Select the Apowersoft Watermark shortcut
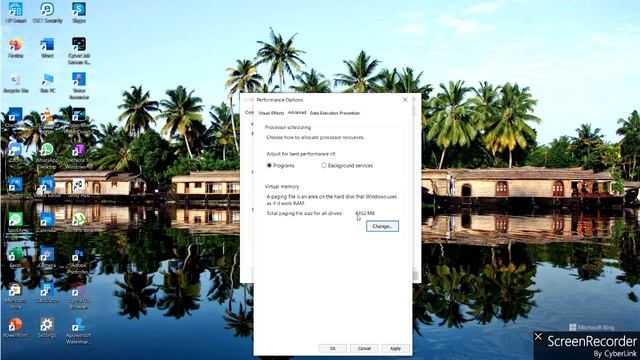 click(x=78, y=331)
